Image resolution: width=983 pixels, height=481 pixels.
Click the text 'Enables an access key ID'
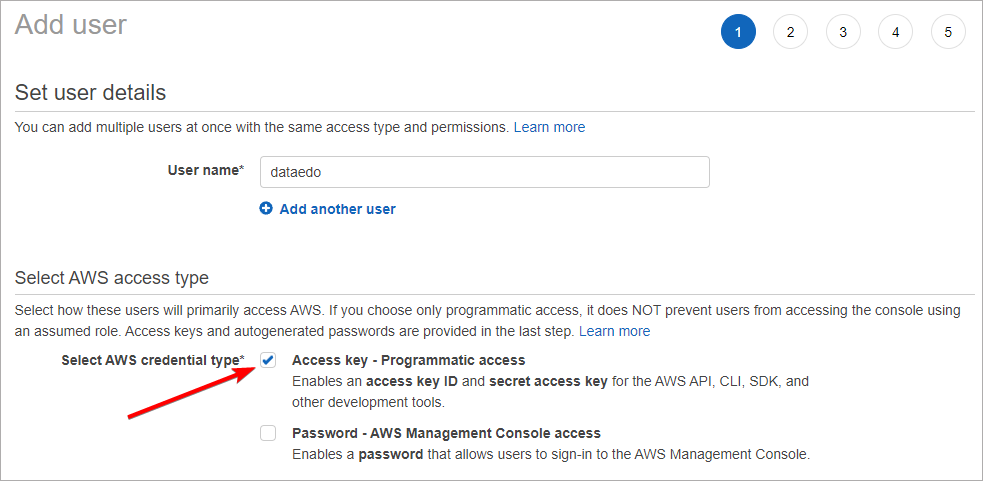coord(375,381)
